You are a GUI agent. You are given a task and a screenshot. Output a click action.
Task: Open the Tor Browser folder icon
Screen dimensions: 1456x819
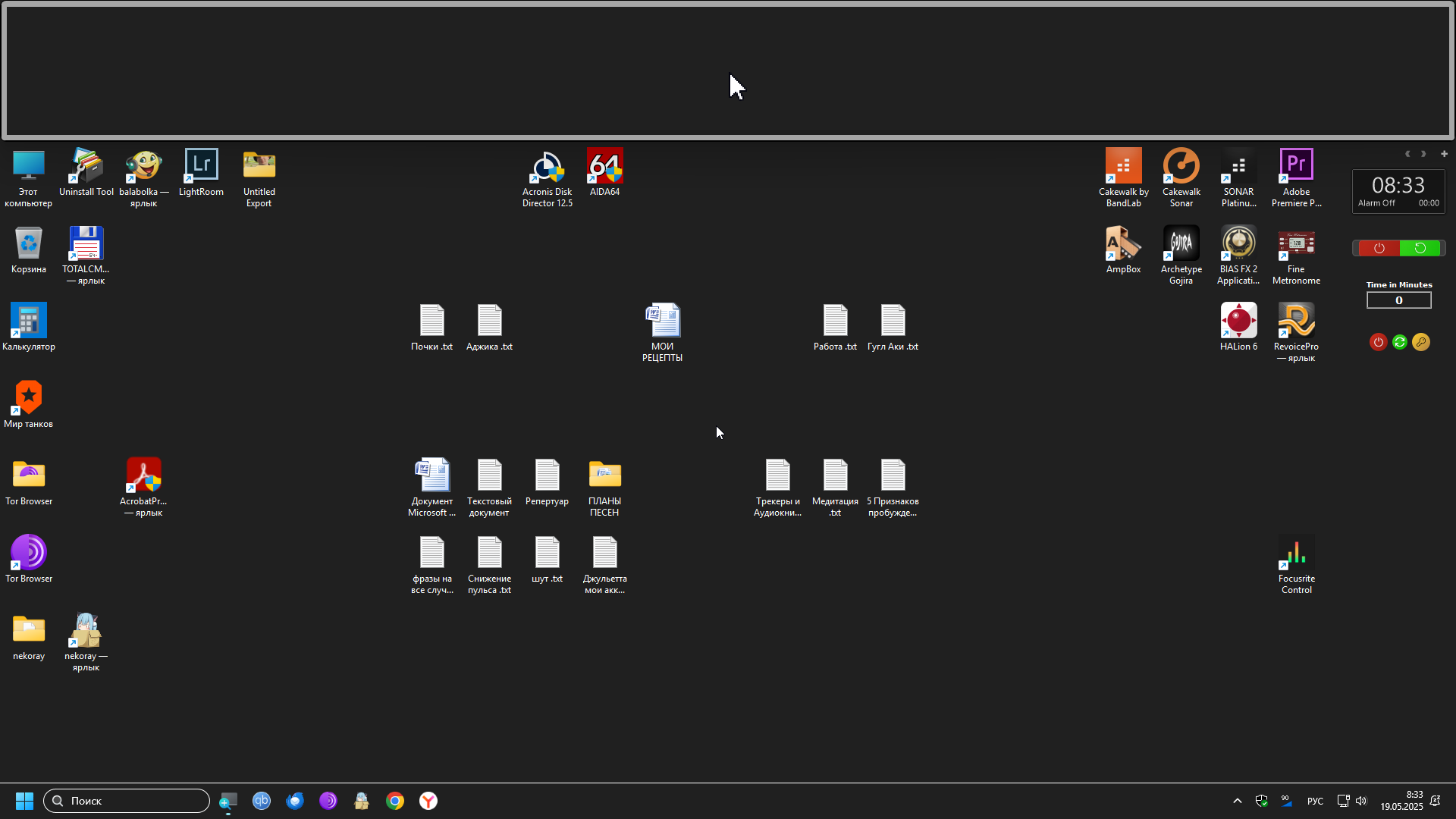[28, 482]
